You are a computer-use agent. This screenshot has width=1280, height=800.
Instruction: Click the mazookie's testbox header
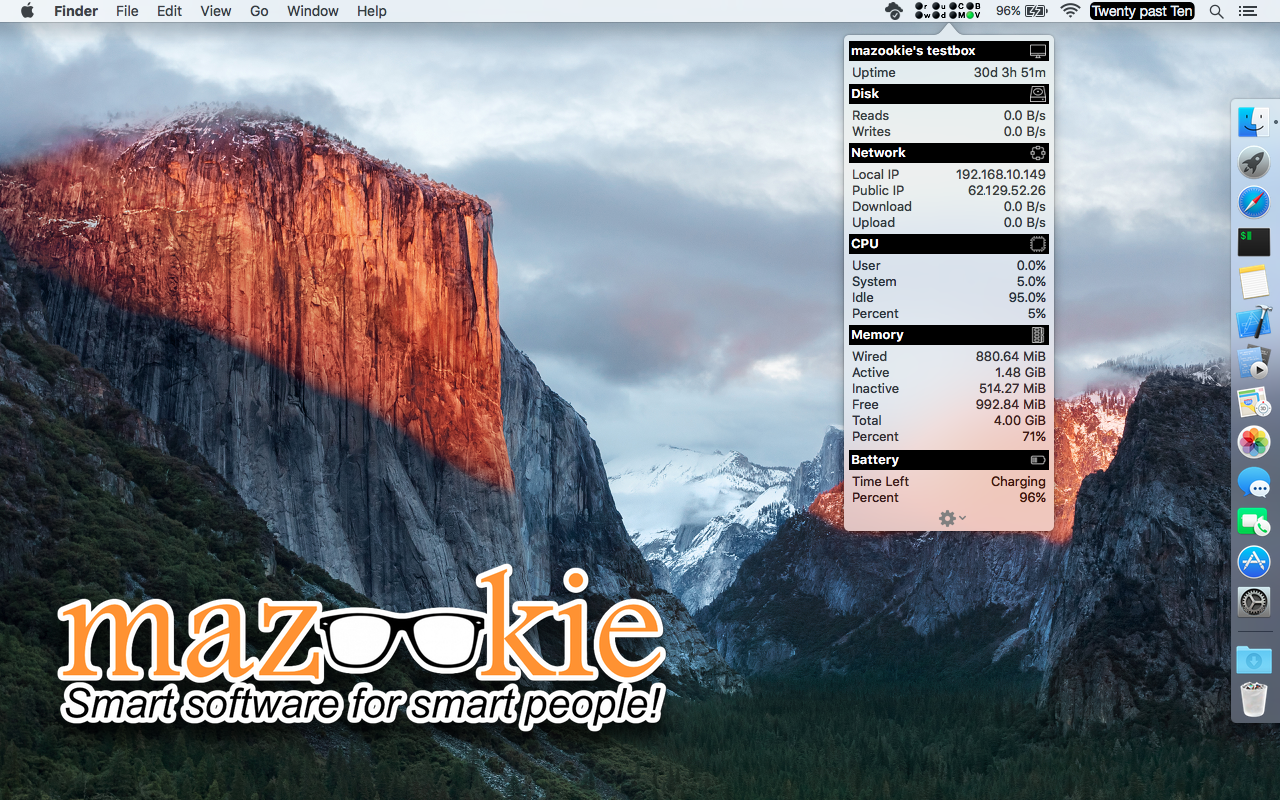(x=948, y=51)
